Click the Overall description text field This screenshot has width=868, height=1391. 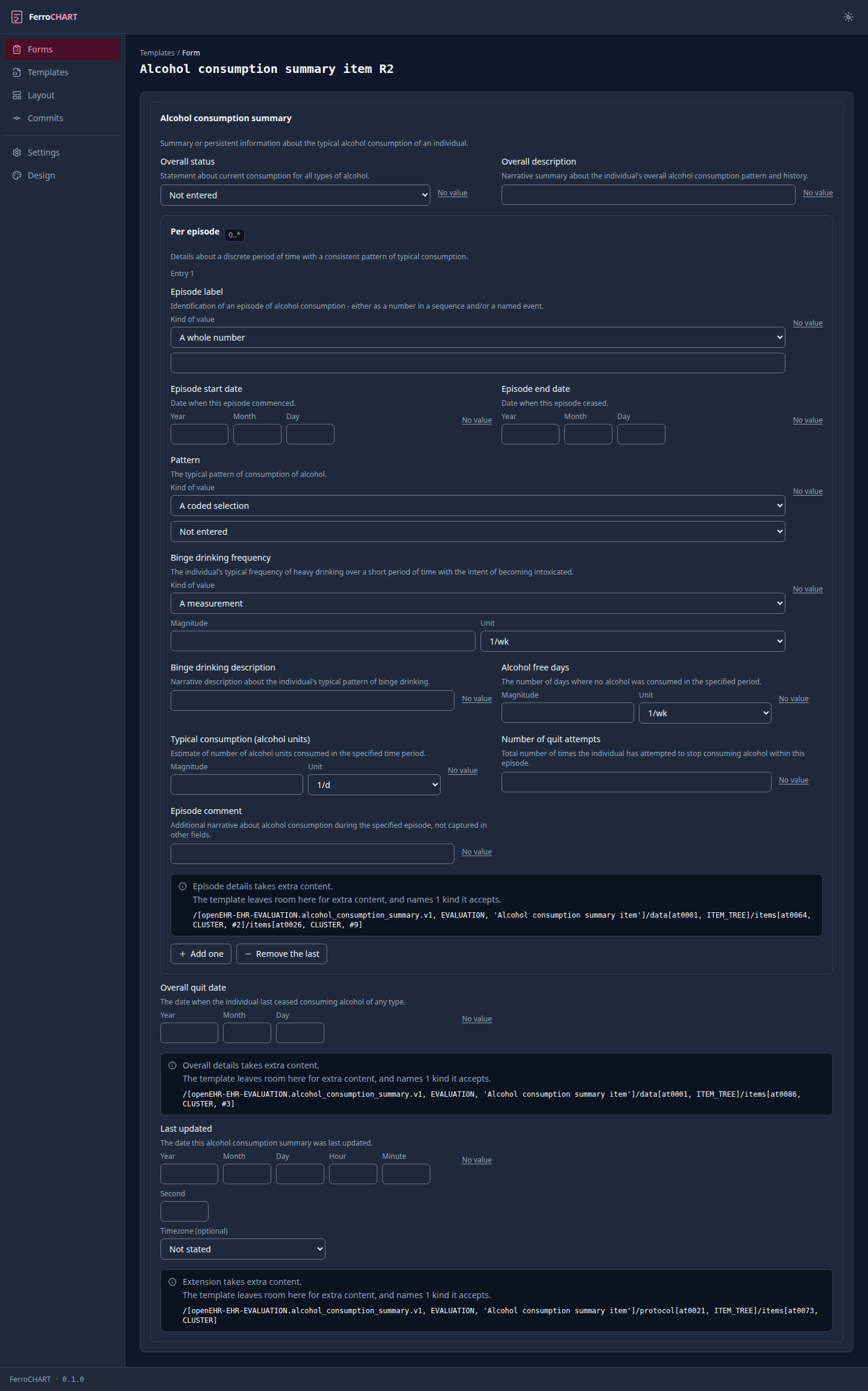click(x=649, y=195)
